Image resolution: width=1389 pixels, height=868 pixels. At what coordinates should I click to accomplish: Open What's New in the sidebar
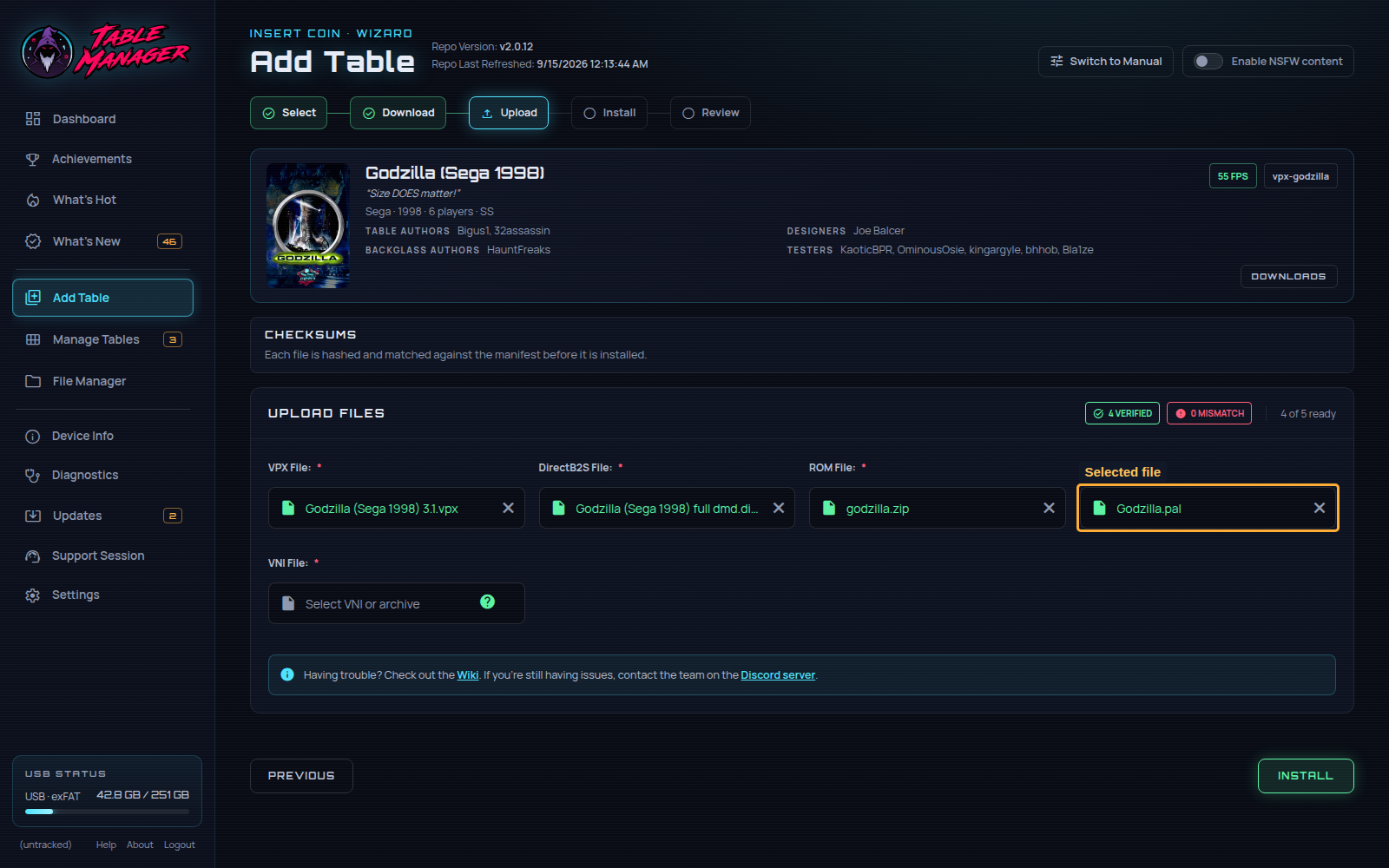102,241
